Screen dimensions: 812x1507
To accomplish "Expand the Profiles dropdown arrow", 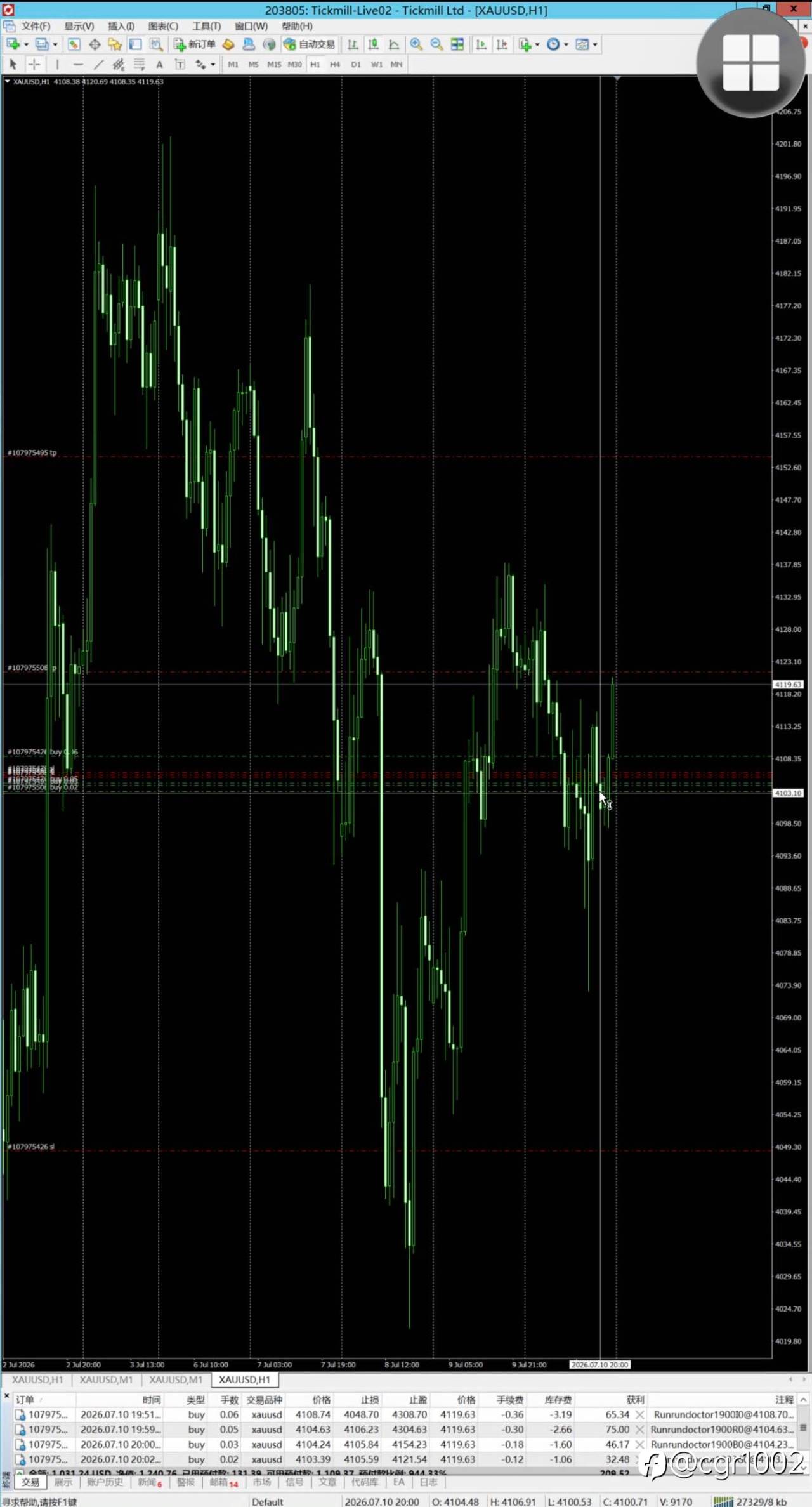I will point(55,44).
